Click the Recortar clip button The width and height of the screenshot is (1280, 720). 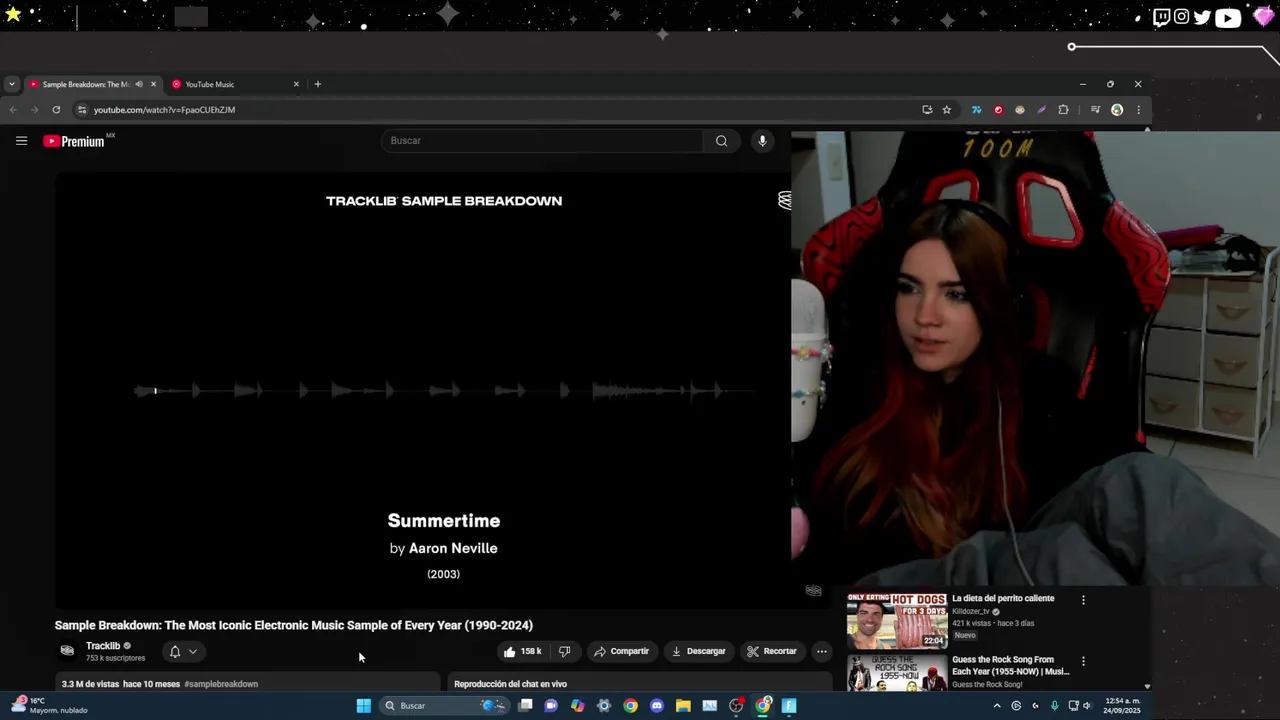[772, 651]
